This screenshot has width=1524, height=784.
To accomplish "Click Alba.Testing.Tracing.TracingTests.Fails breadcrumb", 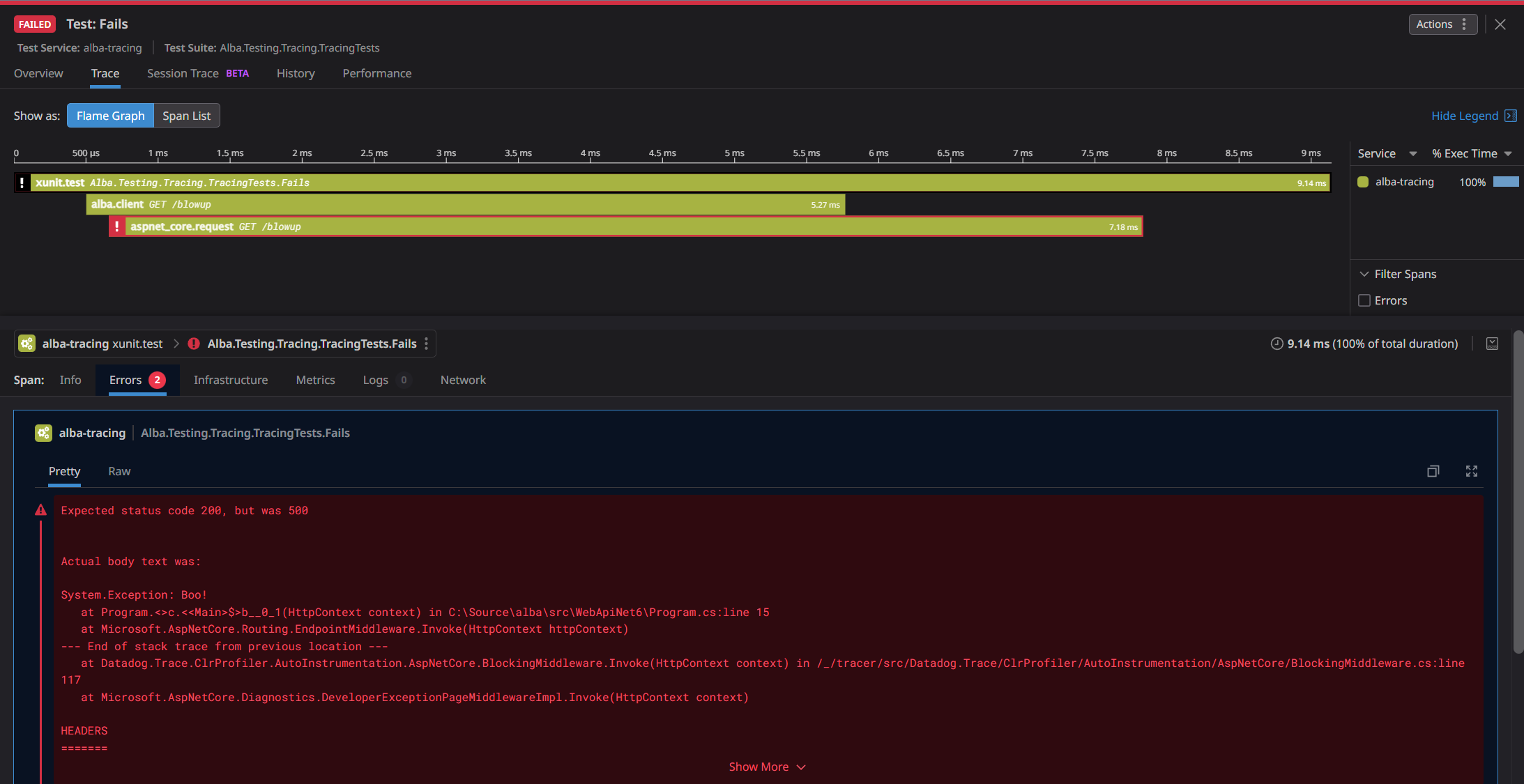I will 312,344.
